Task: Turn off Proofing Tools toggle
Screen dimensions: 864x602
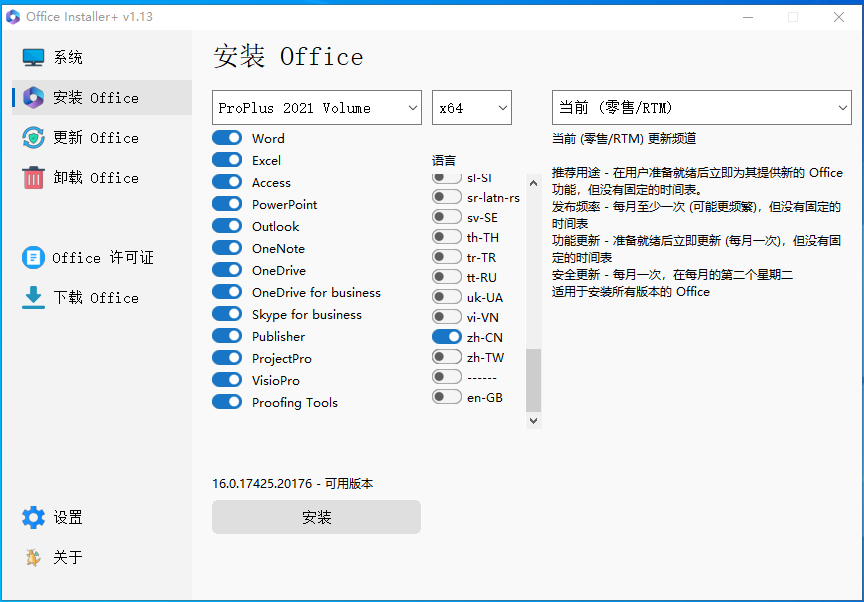Action: (x=227, y=402)
